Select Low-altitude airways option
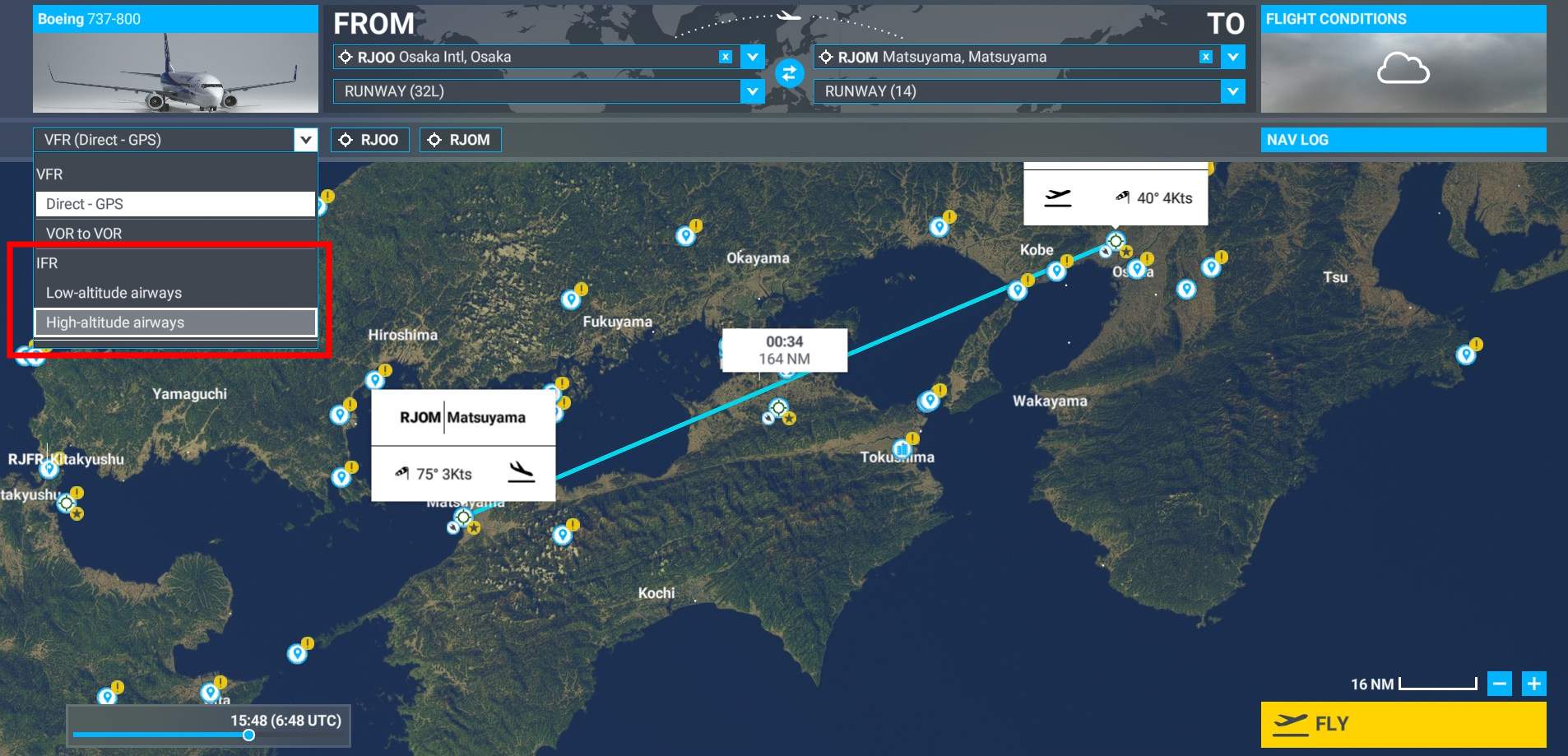This screenshot has height=756, width=1568. (x=175, y=293)
